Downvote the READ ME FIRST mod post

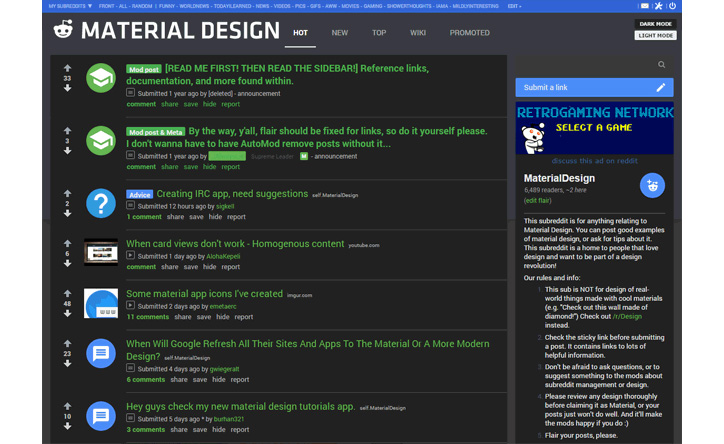(x=67, y=88)
